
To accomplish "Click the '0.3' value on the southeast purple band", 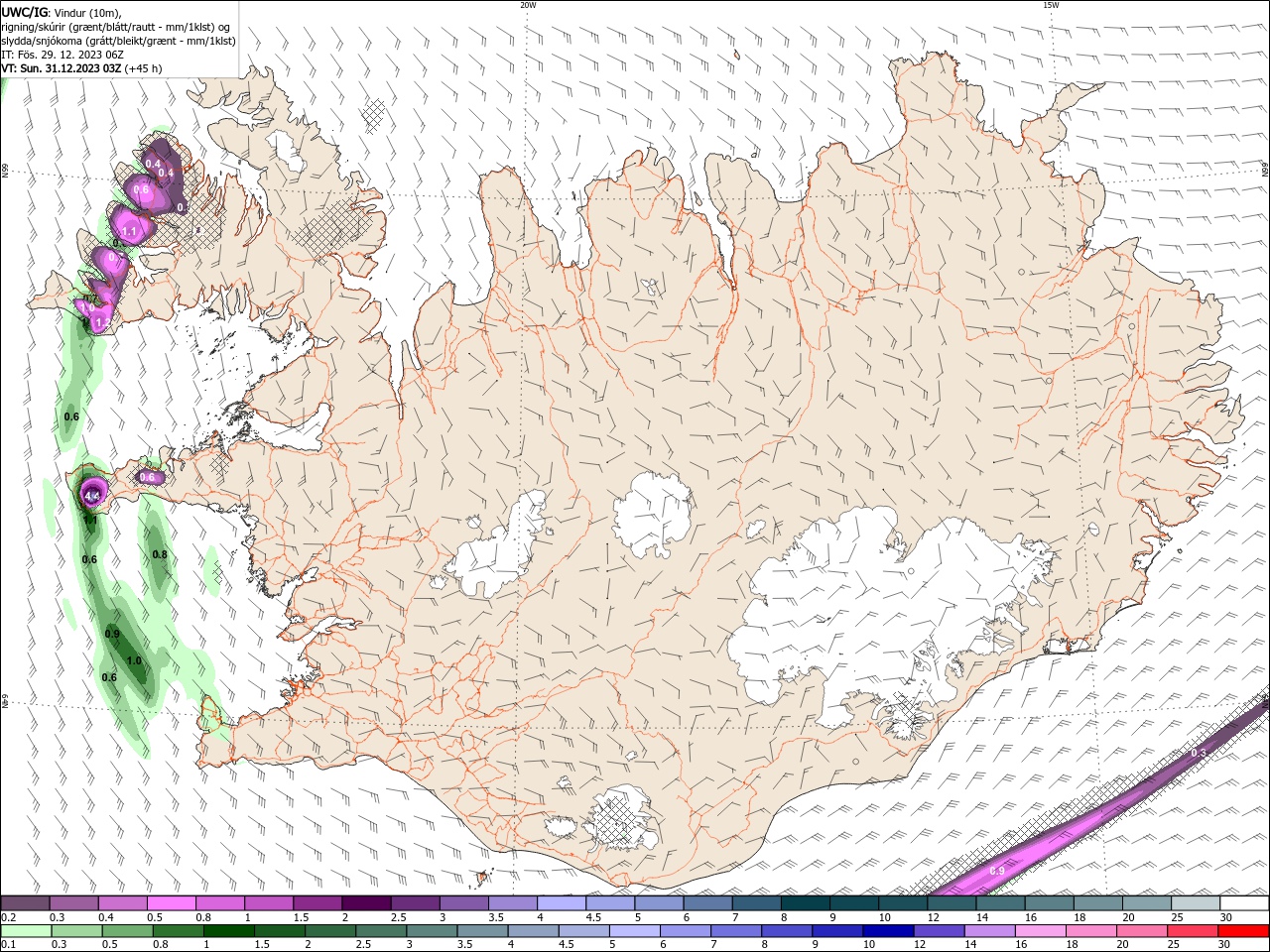I will 1198,754.
